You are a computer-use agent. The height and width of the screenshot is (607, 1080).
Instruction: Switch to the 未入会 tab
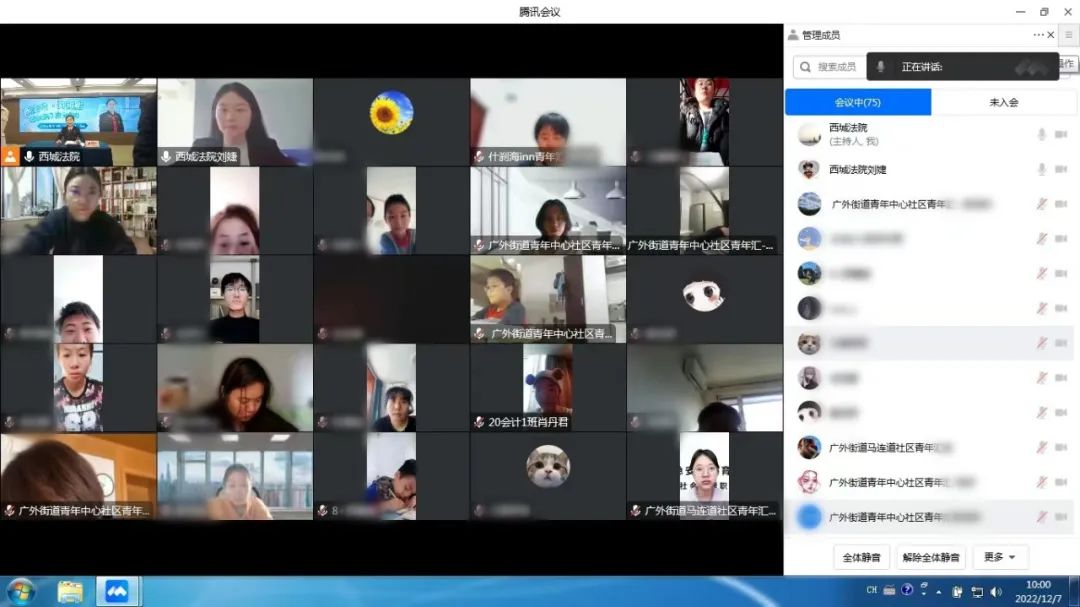tap(1004, 102)
